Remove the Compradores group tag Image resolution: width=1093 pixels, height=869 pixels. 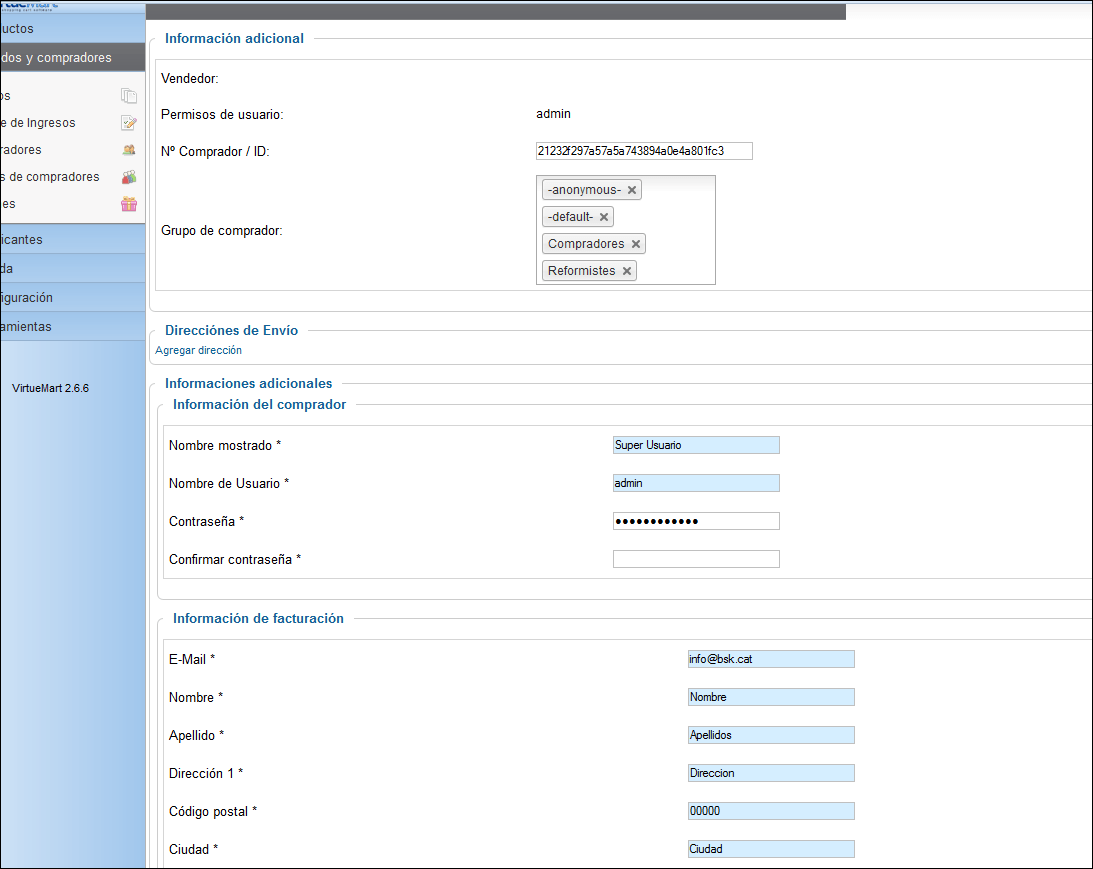click(636, 244)
